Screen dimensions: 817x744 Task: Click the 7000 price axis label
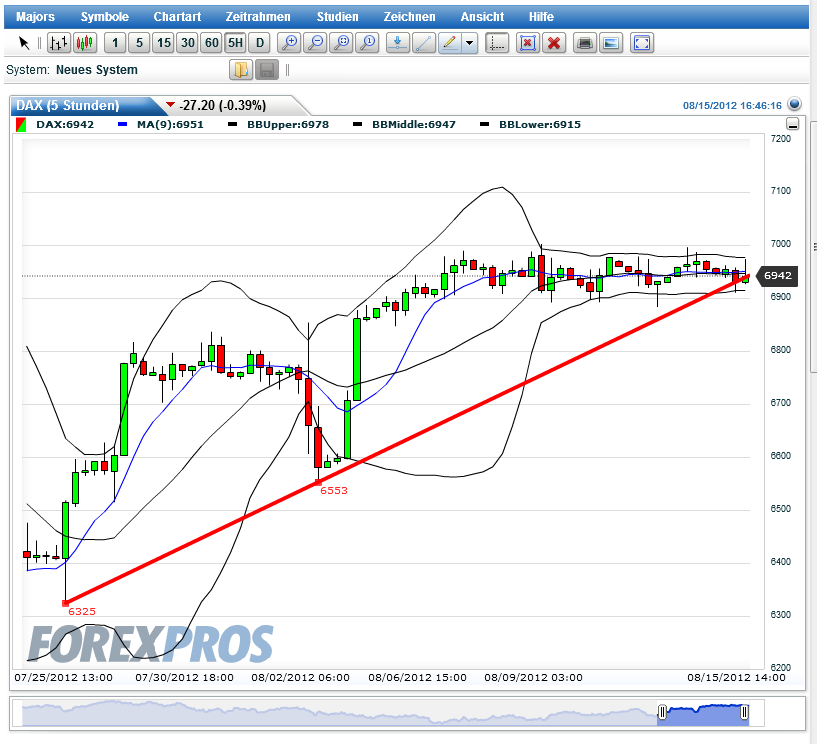[781, 244]
